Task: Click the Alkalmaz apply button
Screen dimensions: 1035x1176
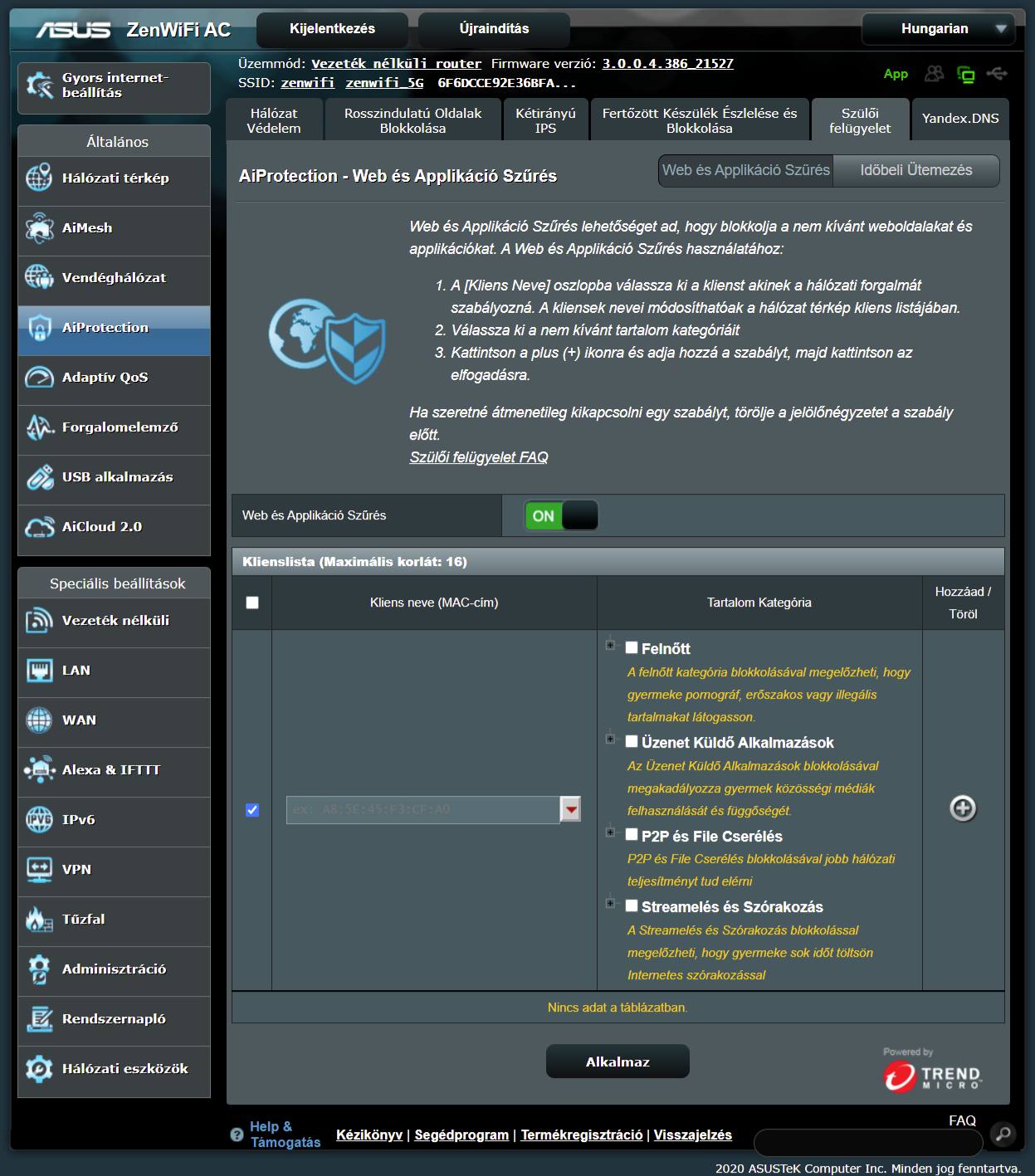Action: 618,1061
